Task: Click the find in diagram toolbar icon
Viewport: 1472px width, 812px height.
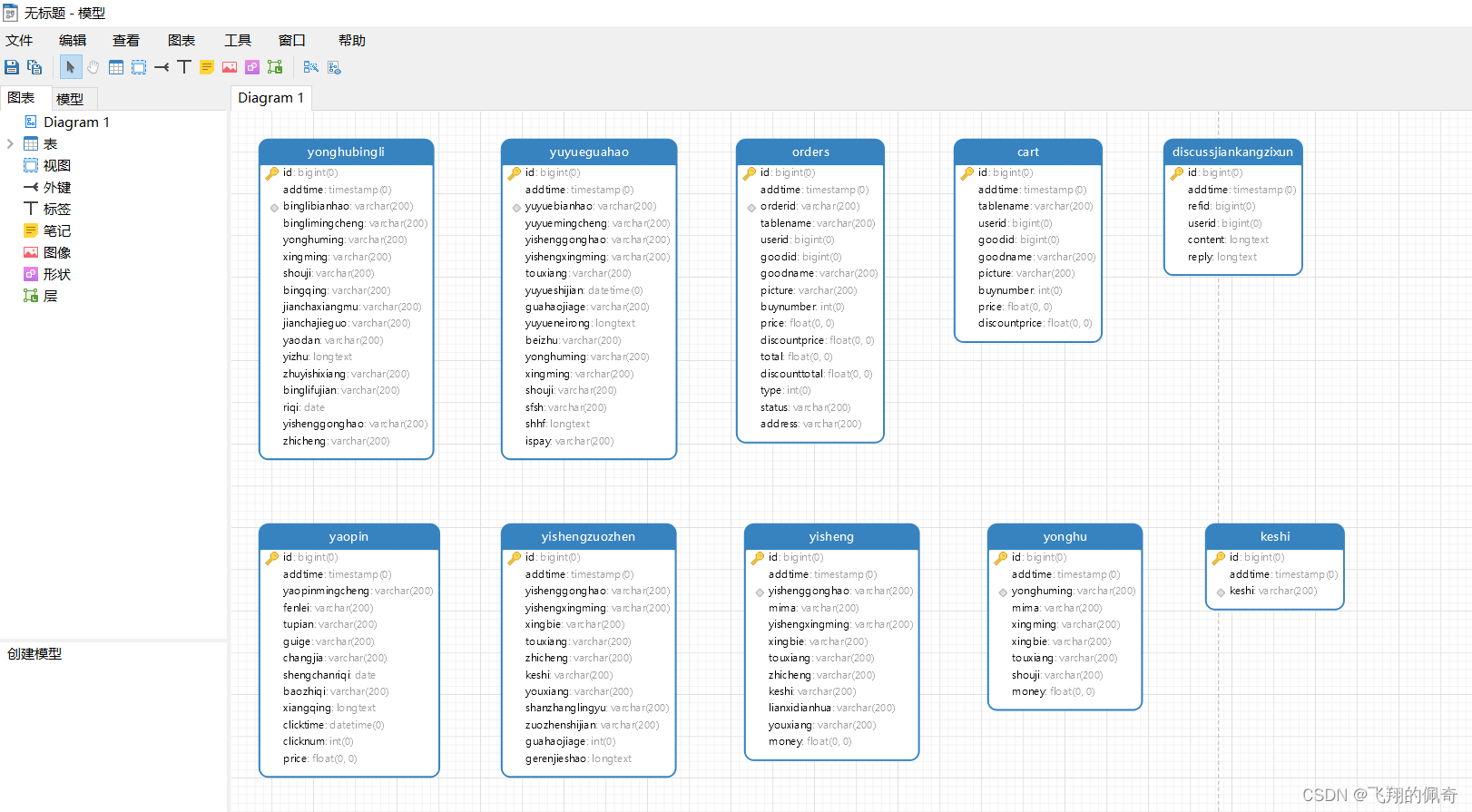Action: pyautogui.click(x=311, y=67)
